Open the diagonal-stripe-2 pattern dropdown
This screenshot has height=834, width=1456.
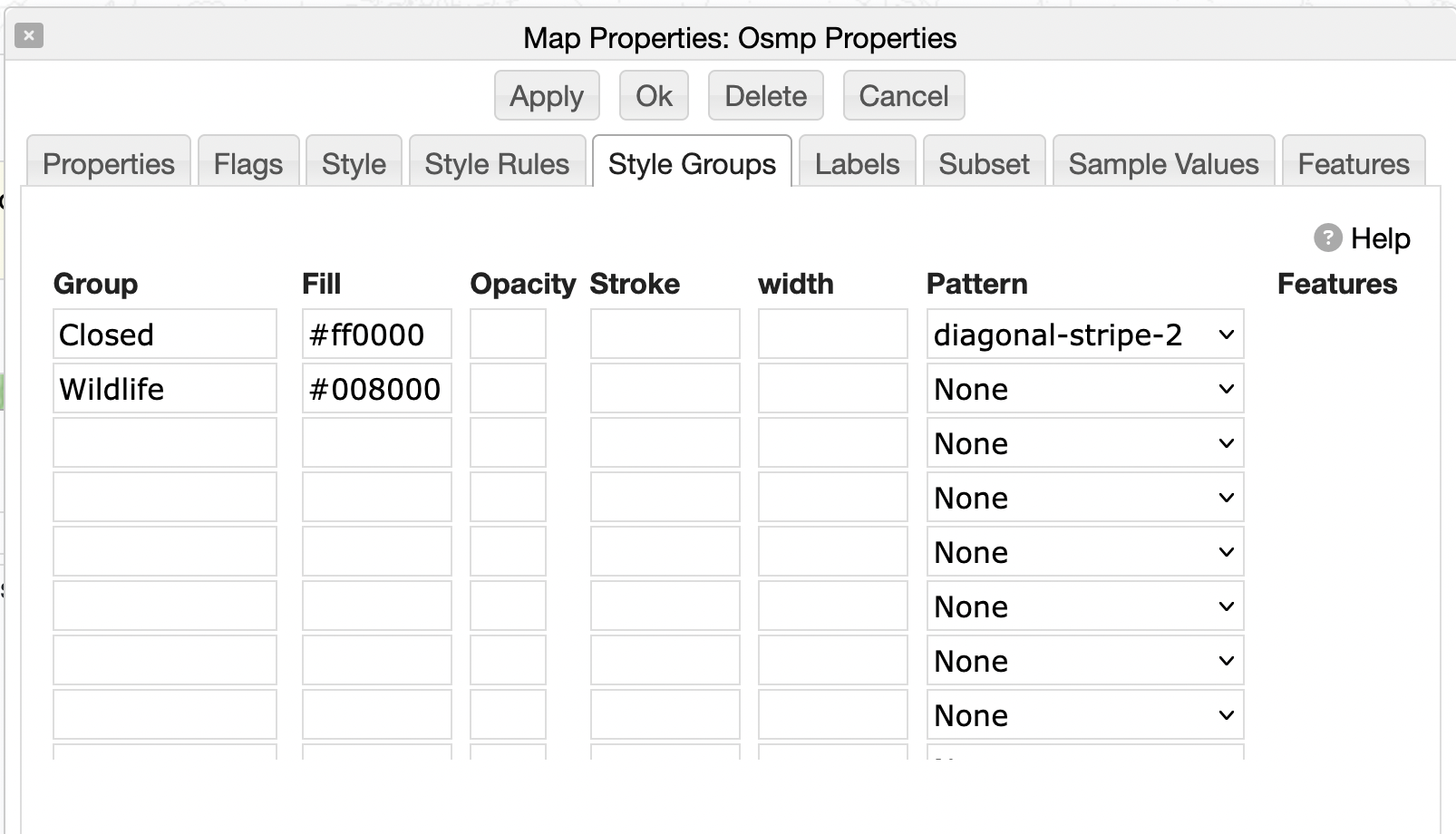point(1084,335)
